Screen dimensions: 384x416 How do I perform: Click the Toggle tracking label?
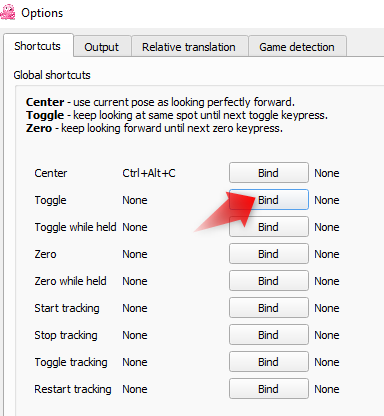pyautogui.click(x=71, y=362)
